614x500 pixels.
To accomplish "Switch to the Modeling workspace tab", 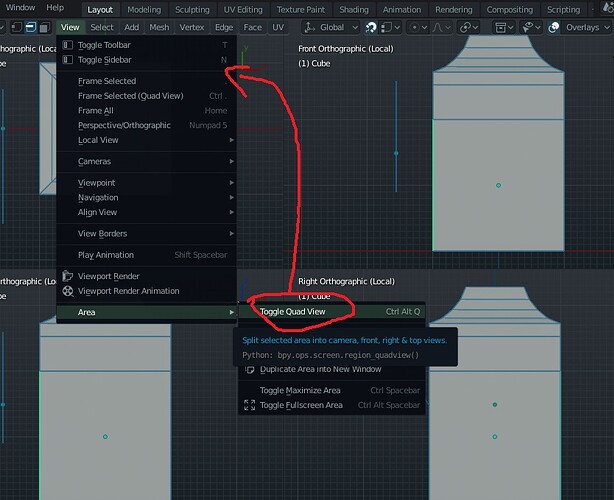I will [x=144, y=10].
